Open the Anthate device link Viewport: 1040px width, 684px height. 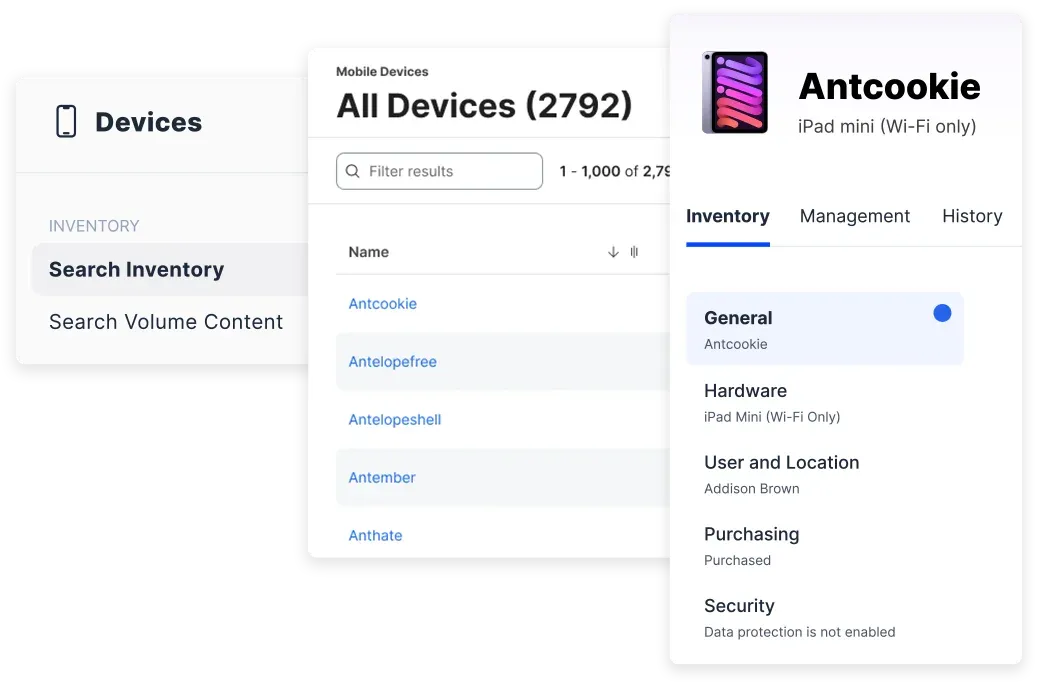375,535
